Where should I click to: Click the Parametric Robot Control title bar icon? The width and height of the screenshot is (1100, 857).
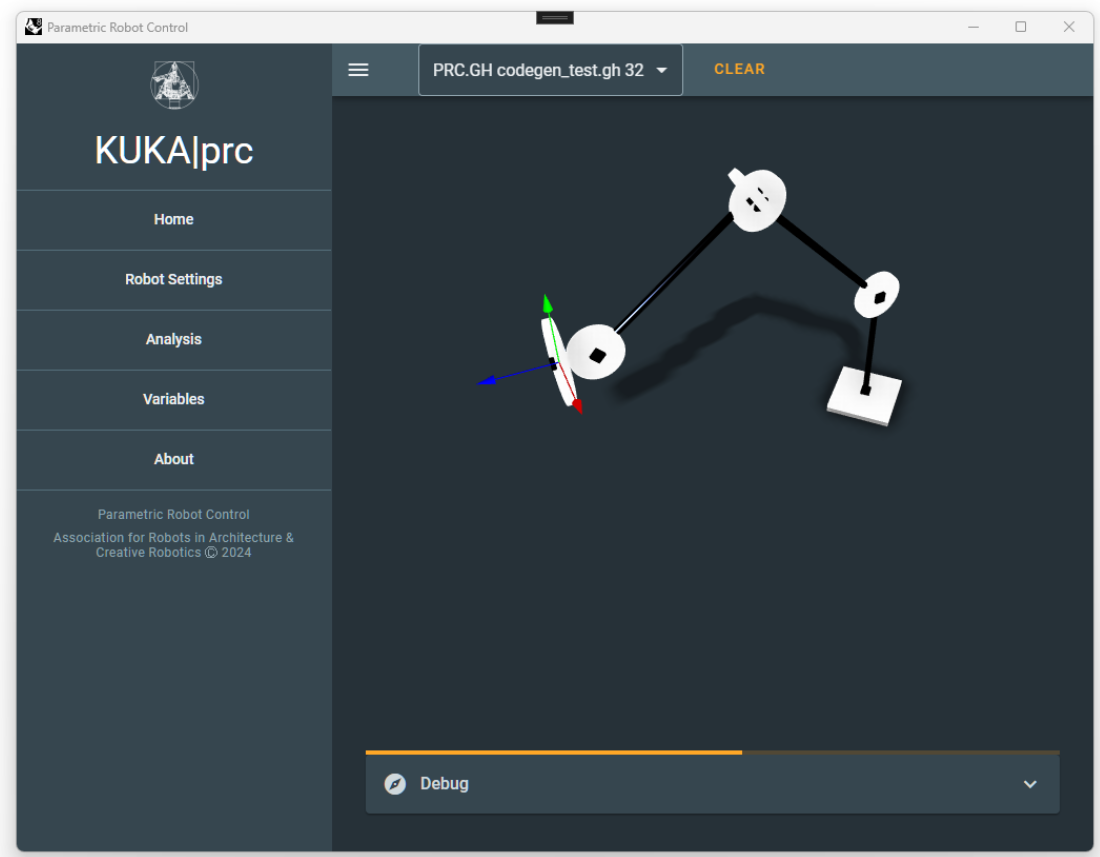(34, 27)
